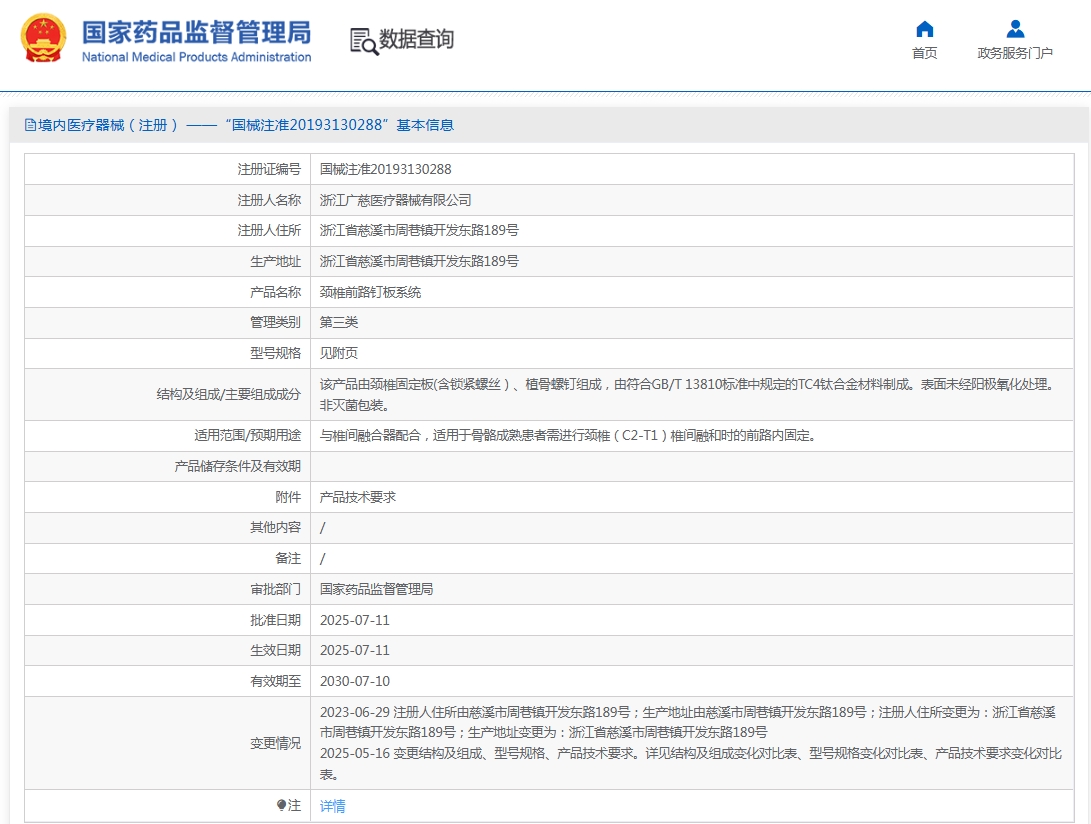Click the lightbulb note icon beside 注

click(x=281, y=805)
